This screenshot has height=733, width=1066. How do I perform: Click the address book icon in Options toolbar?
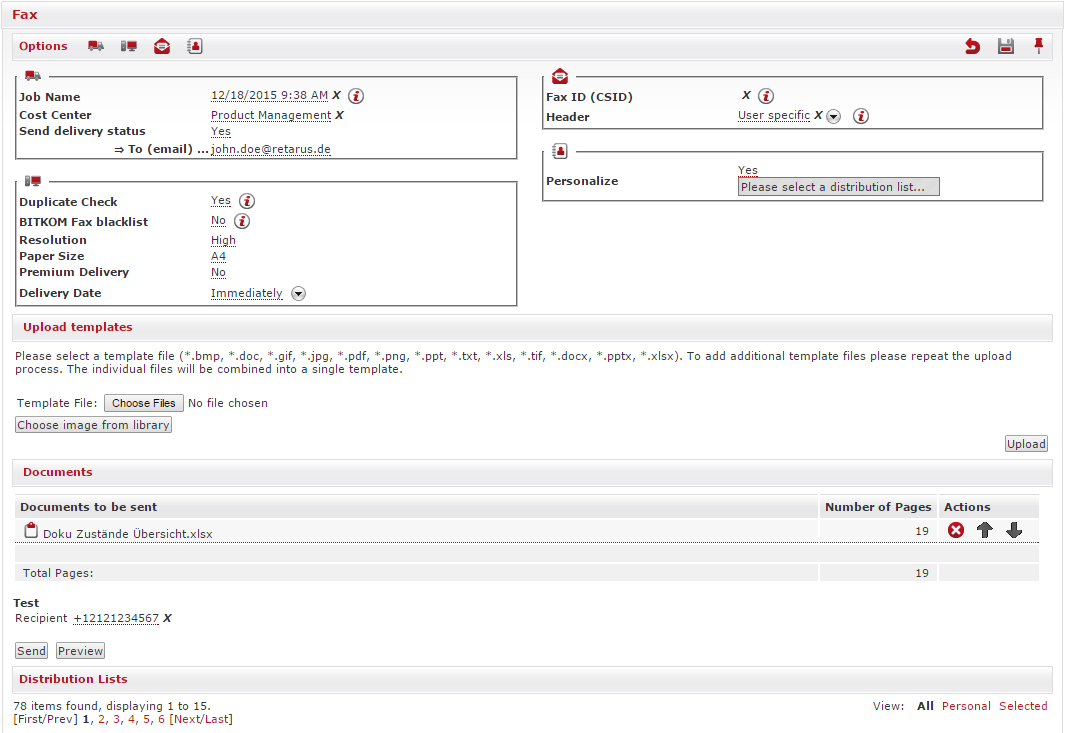pos(195,46)
